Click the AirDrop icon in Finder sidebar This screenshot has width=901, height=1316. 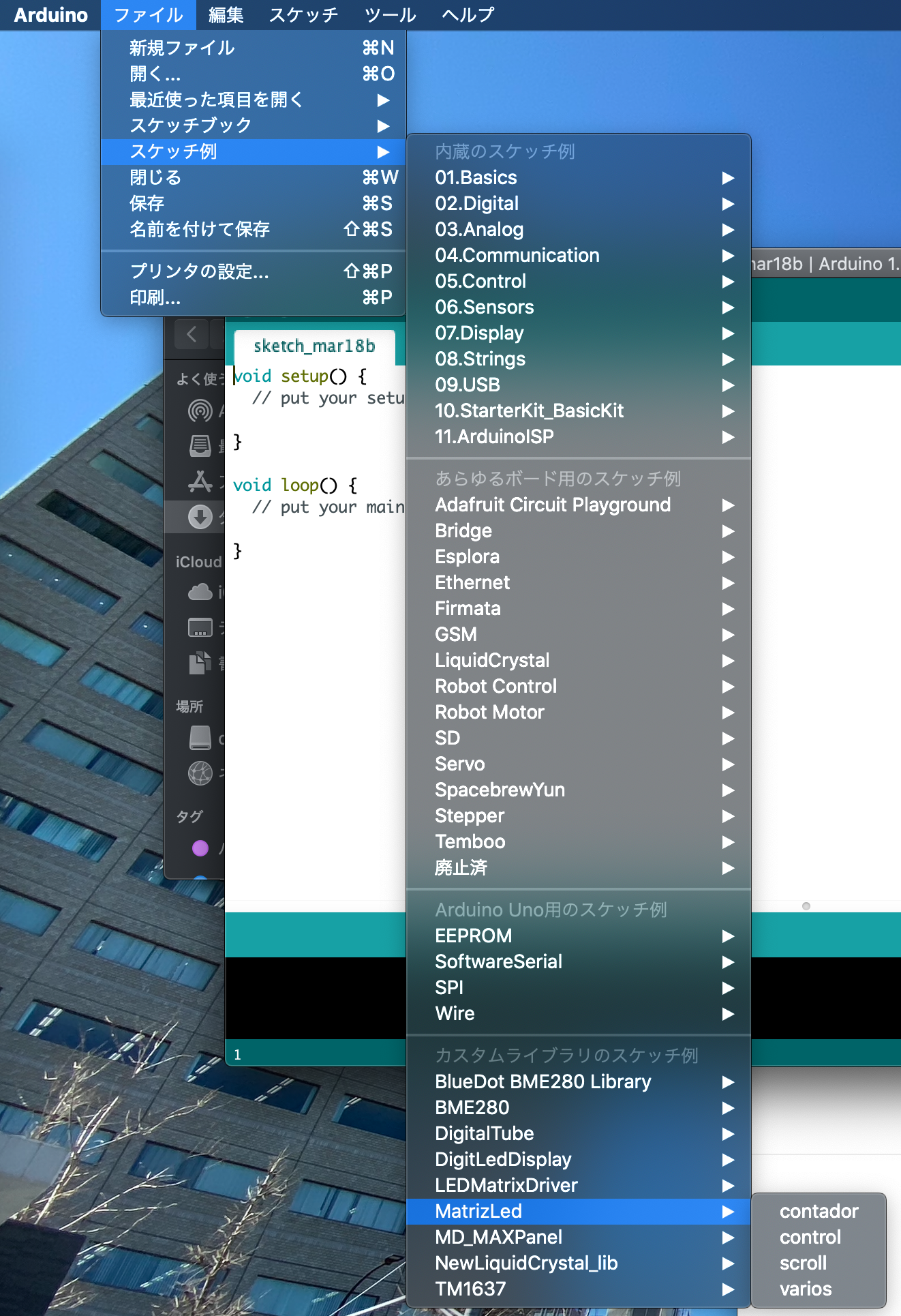tap(200, 410)
